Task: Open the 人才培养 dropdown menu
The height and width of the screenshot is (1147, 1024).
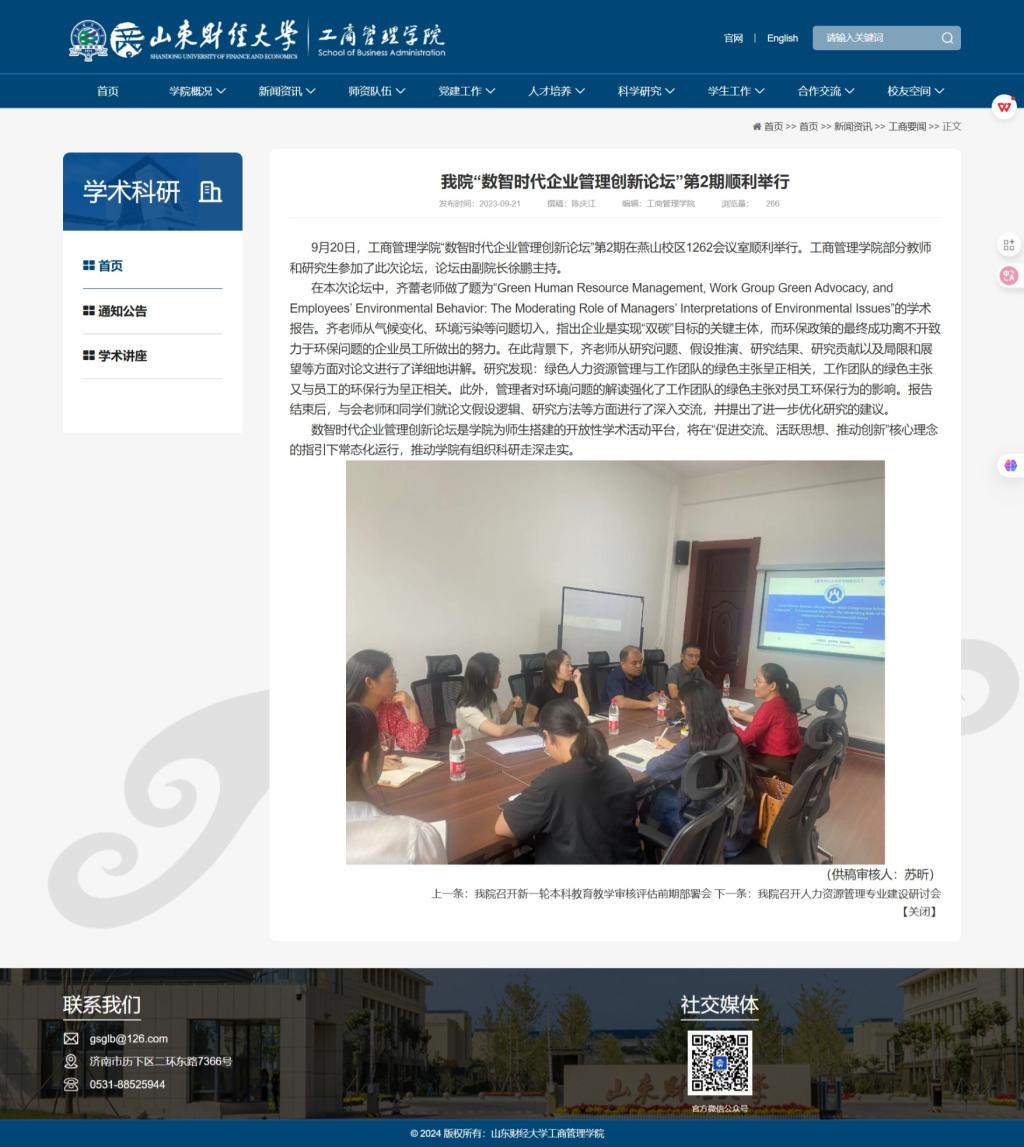Action: click(x=556, y=91)
